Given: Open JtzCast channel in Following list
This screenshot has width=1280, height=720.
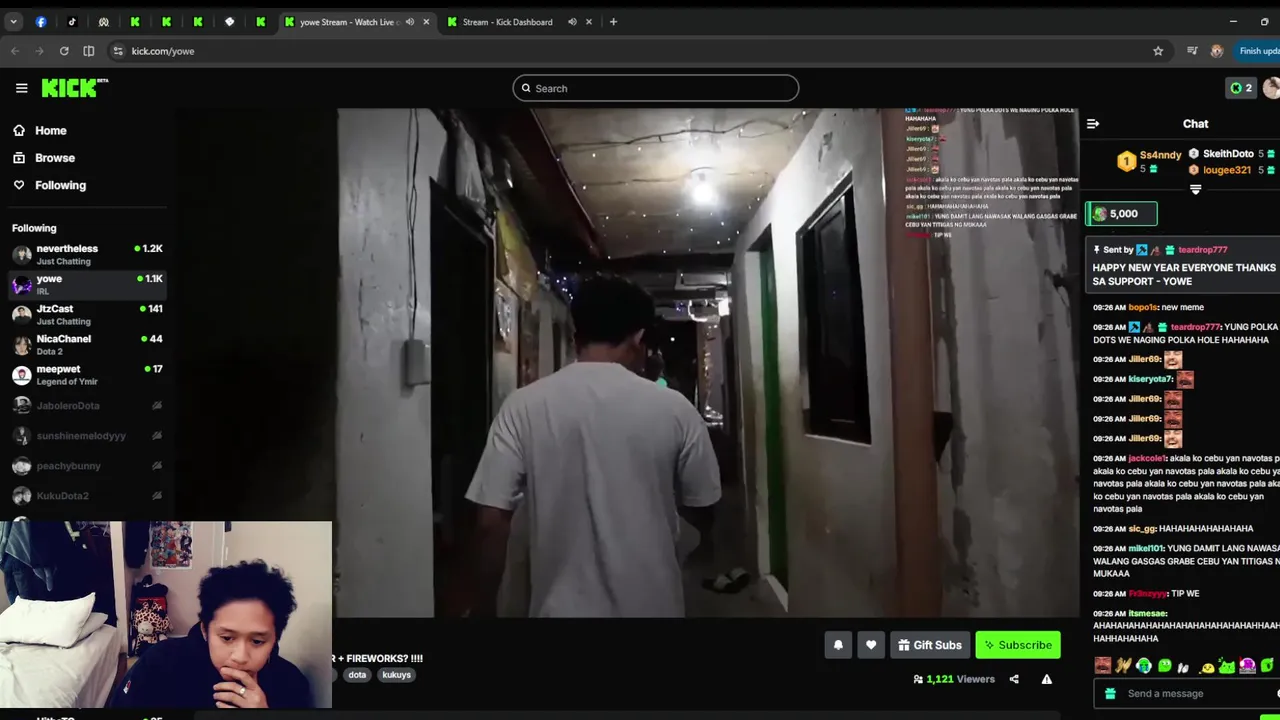Looking at the screenshot, I should tap(87, 314).
